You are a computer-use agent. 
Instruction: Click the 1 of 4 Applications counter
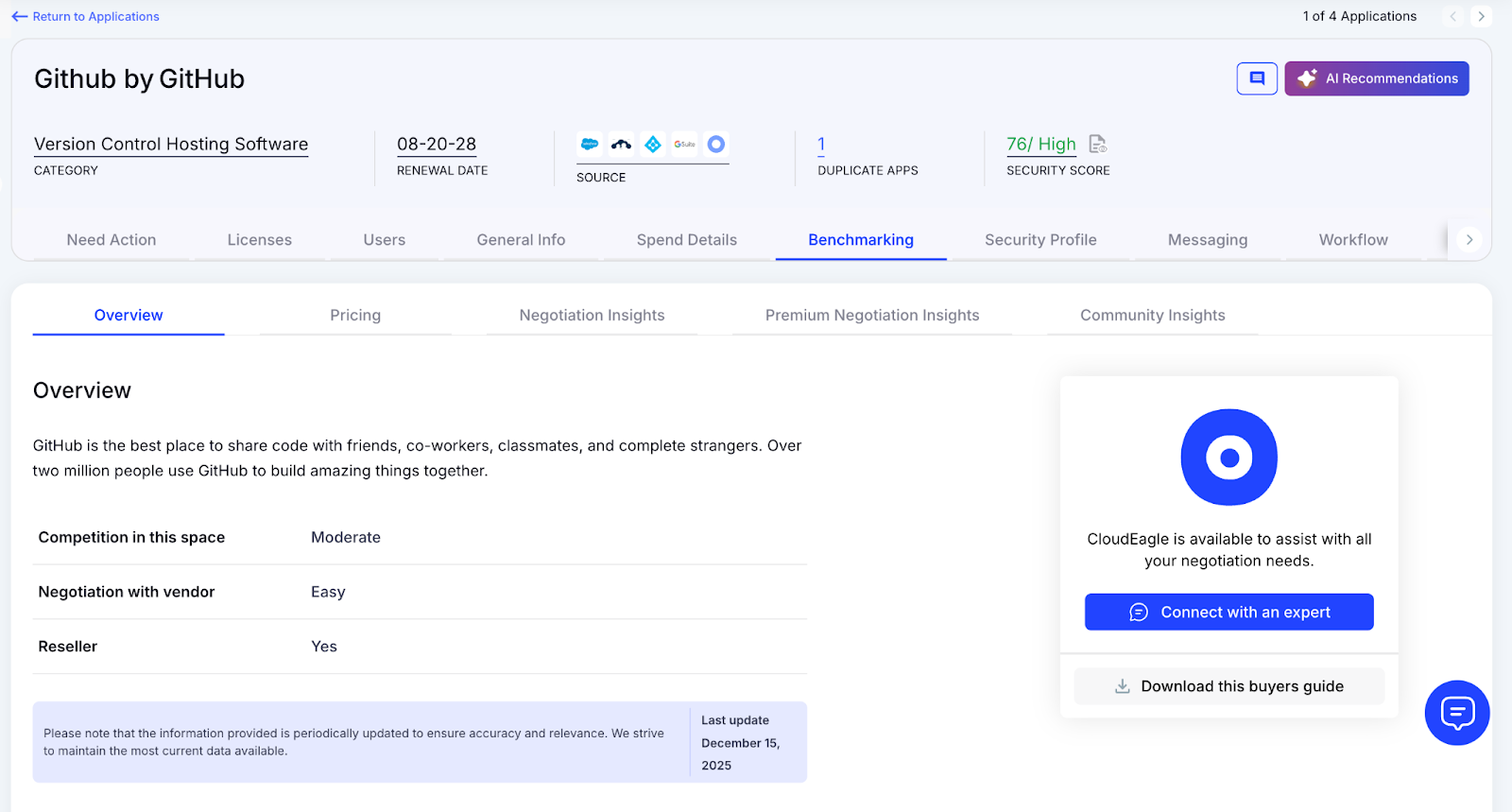[x=1359, y=16]
